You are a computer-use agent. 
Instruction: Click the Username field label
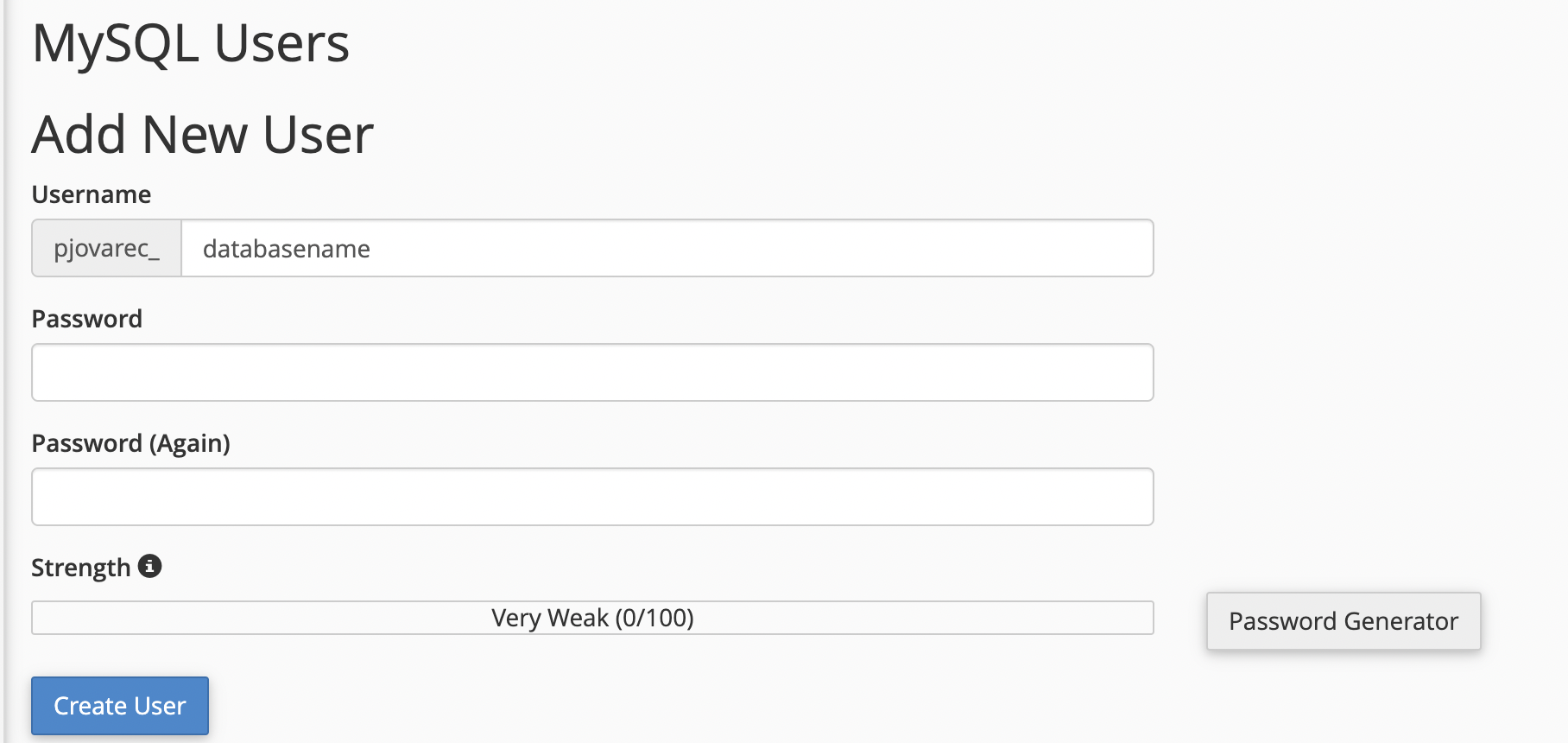pyautogui.click(x=92, y=194)
